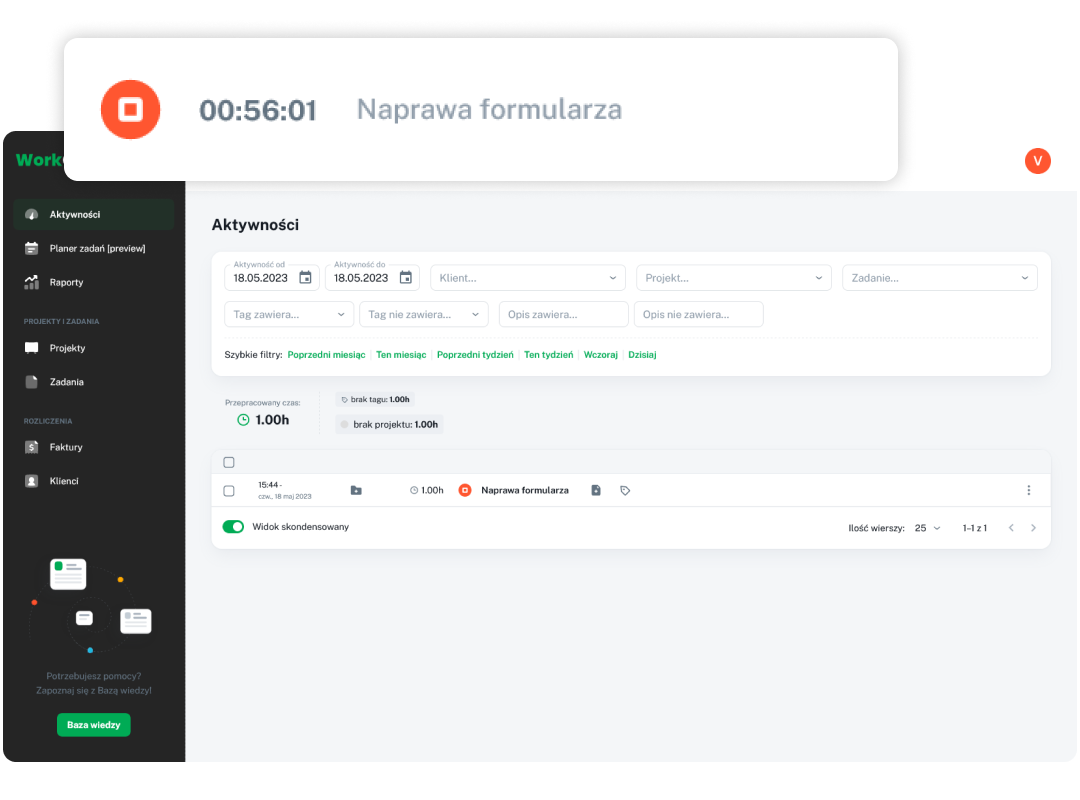Click the 'Opis zawiera...' input field
1080x800 pixels.
point(563,314)
